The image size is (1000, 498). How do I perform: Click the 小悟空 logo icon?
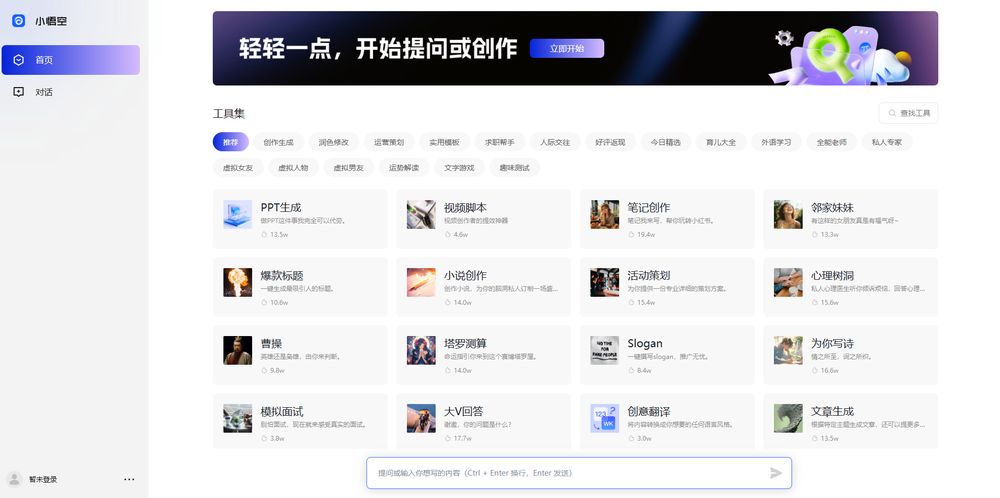[x=18, y=21]
